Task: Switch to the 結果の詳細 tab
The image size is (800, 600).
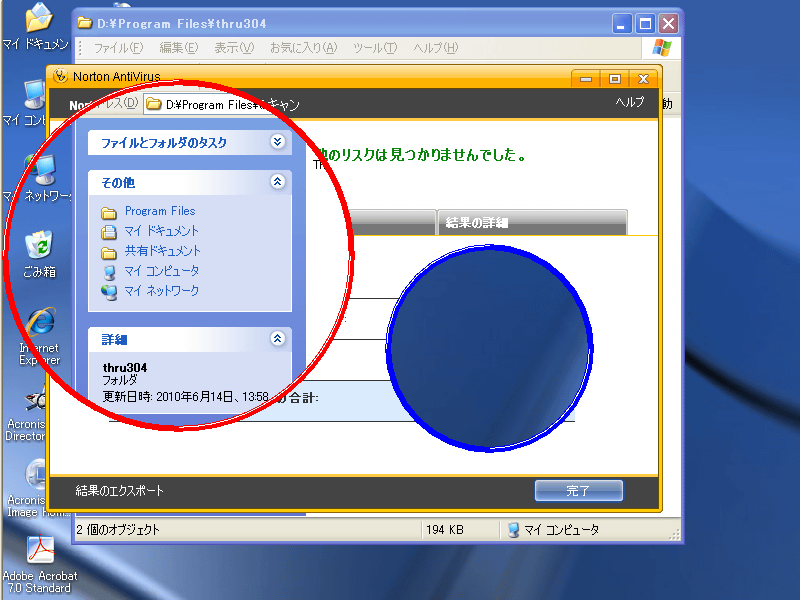Action: [x=532, y=222]
